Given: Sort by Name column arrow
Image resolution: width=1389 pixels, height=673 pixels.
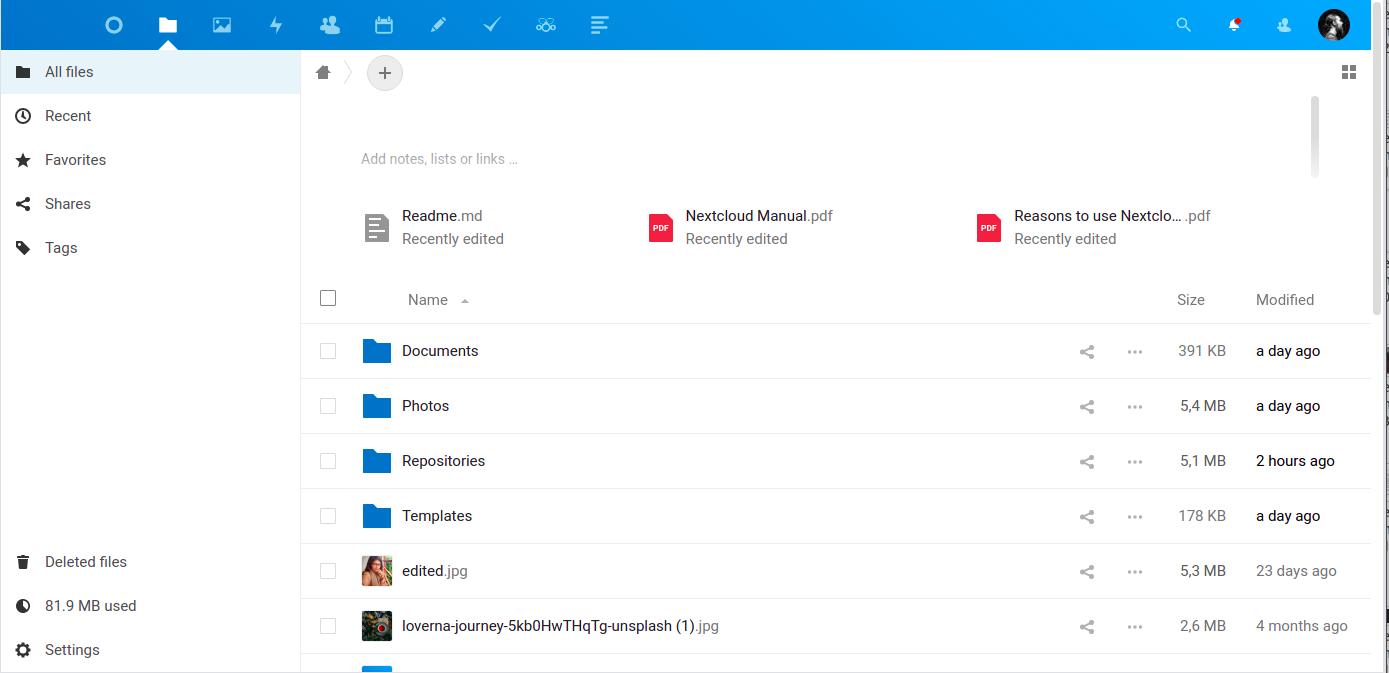Looking at the screenshot, I should tap(465, 301).
